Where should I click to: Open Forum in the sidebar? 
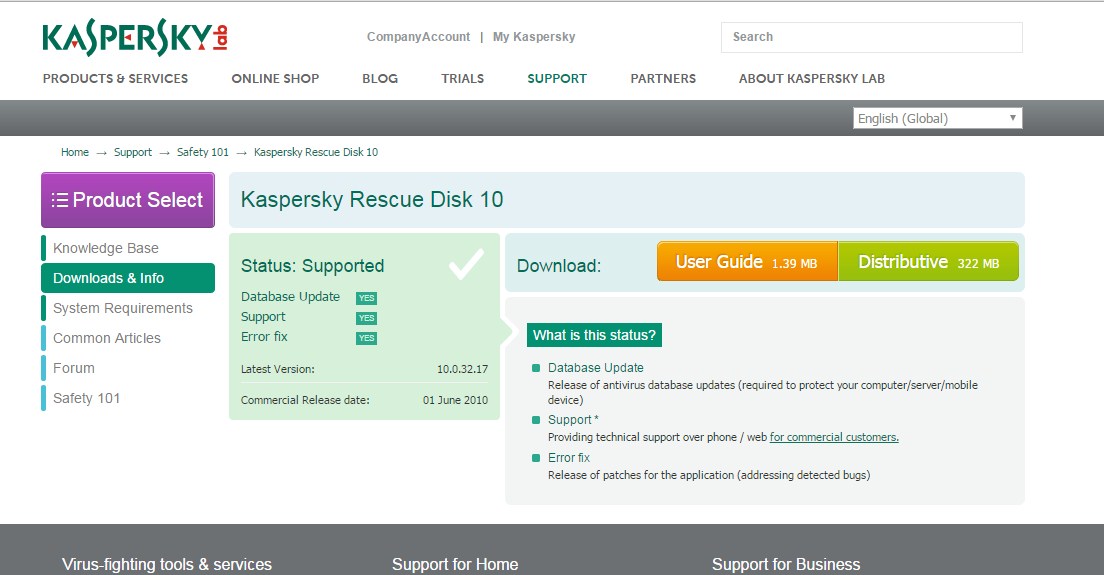pos(74,368)
